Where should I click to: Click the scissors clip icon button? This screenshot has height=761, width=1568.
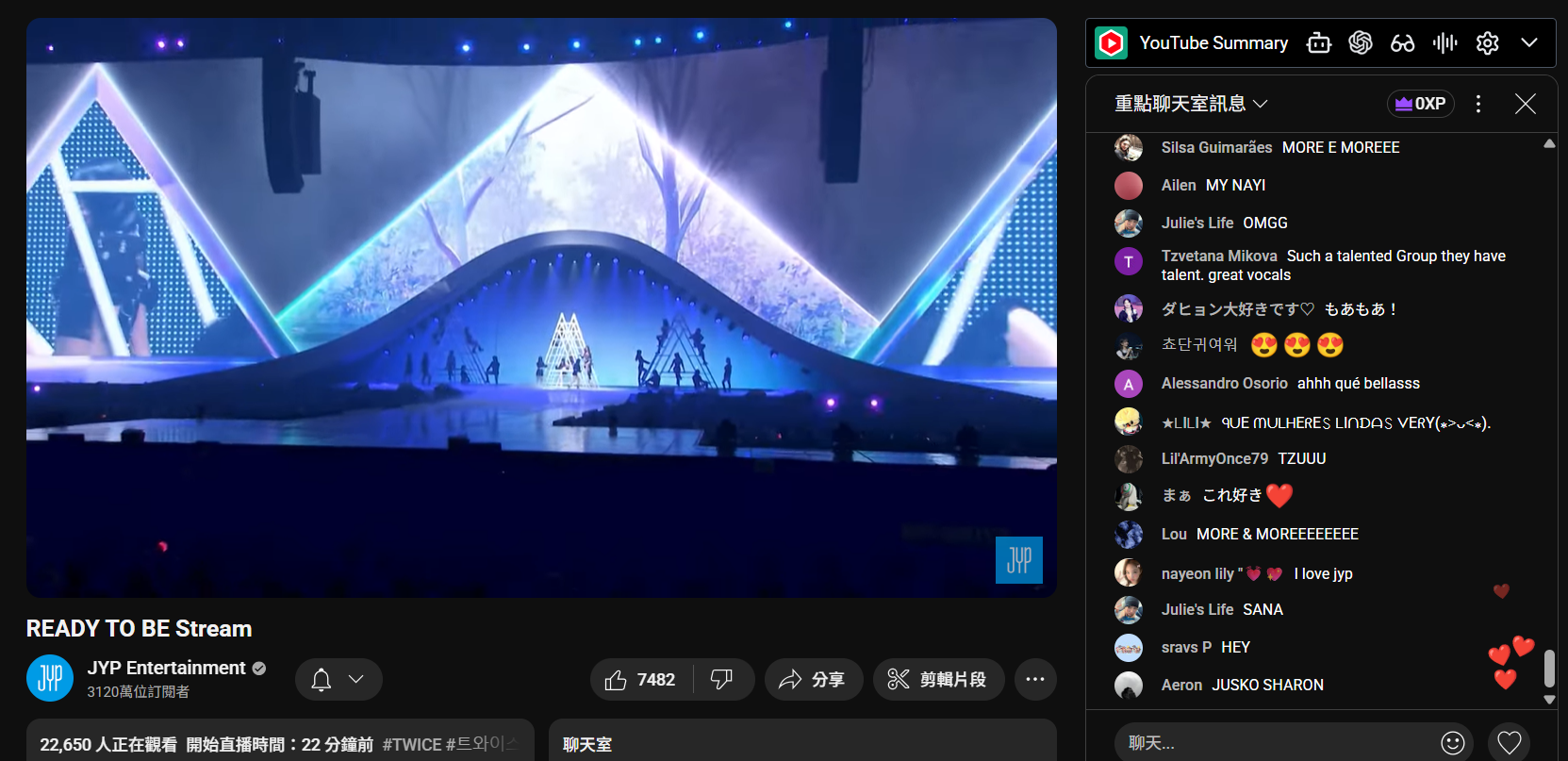(x=938, y=679)
